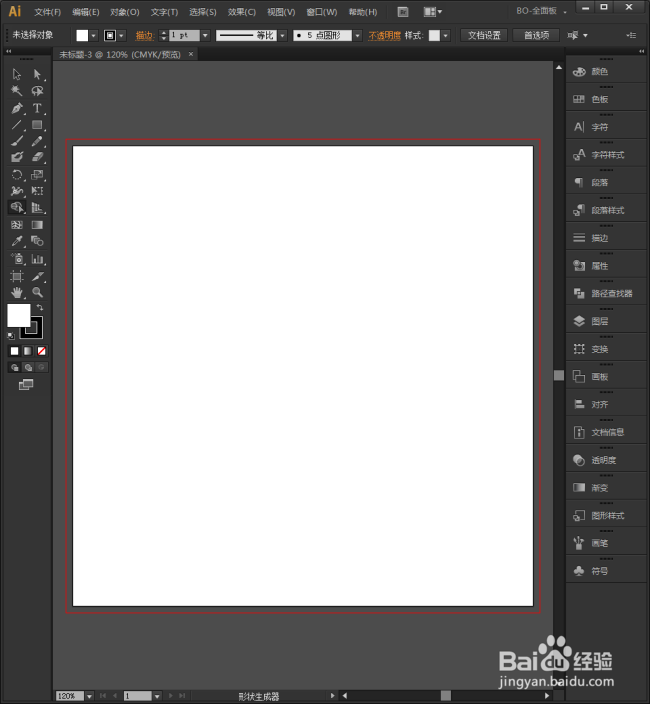Switch to Draw Behind mode

28,368
